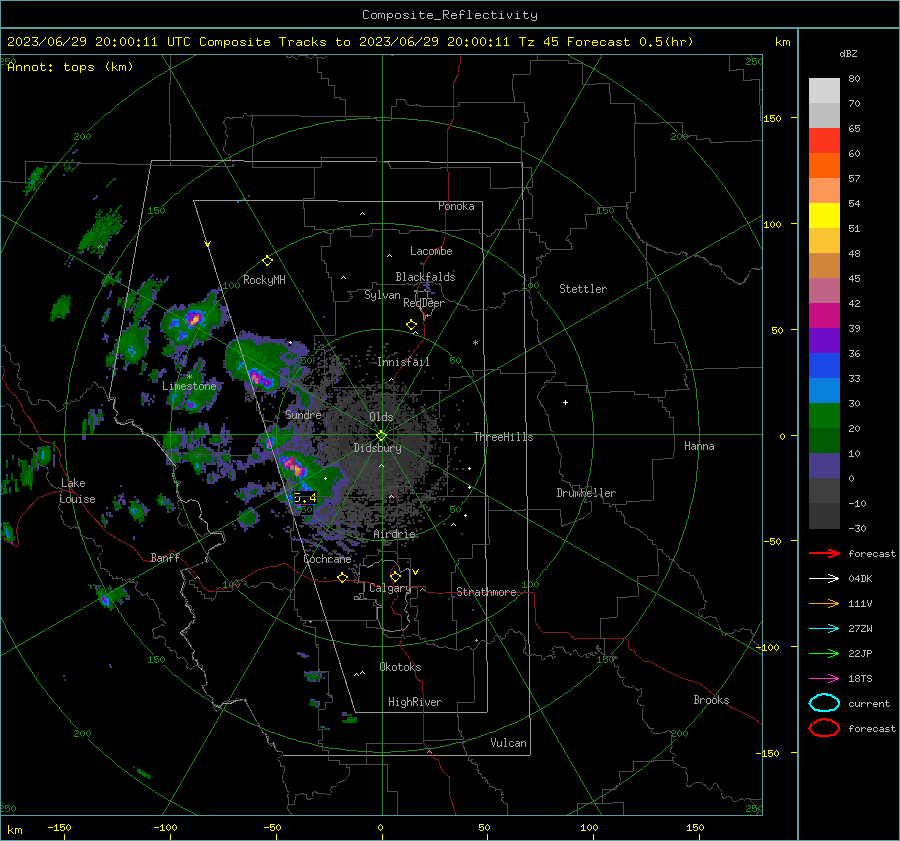
Task: Click the Annot: tops (km) label
Action: point(70,67)
